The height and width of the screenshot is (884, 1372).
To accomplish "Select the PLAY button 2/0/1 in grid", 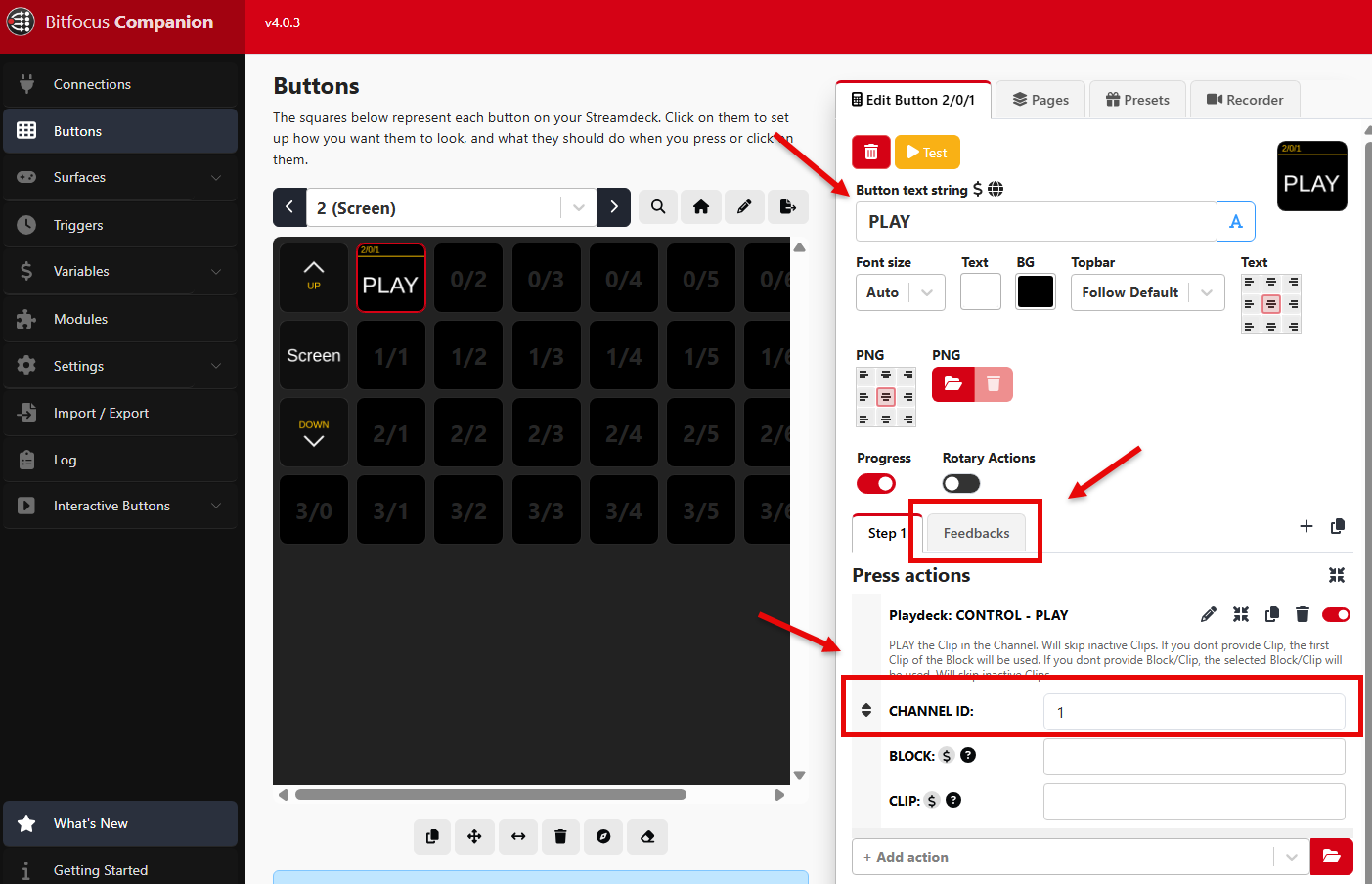I will click(390, 278).
